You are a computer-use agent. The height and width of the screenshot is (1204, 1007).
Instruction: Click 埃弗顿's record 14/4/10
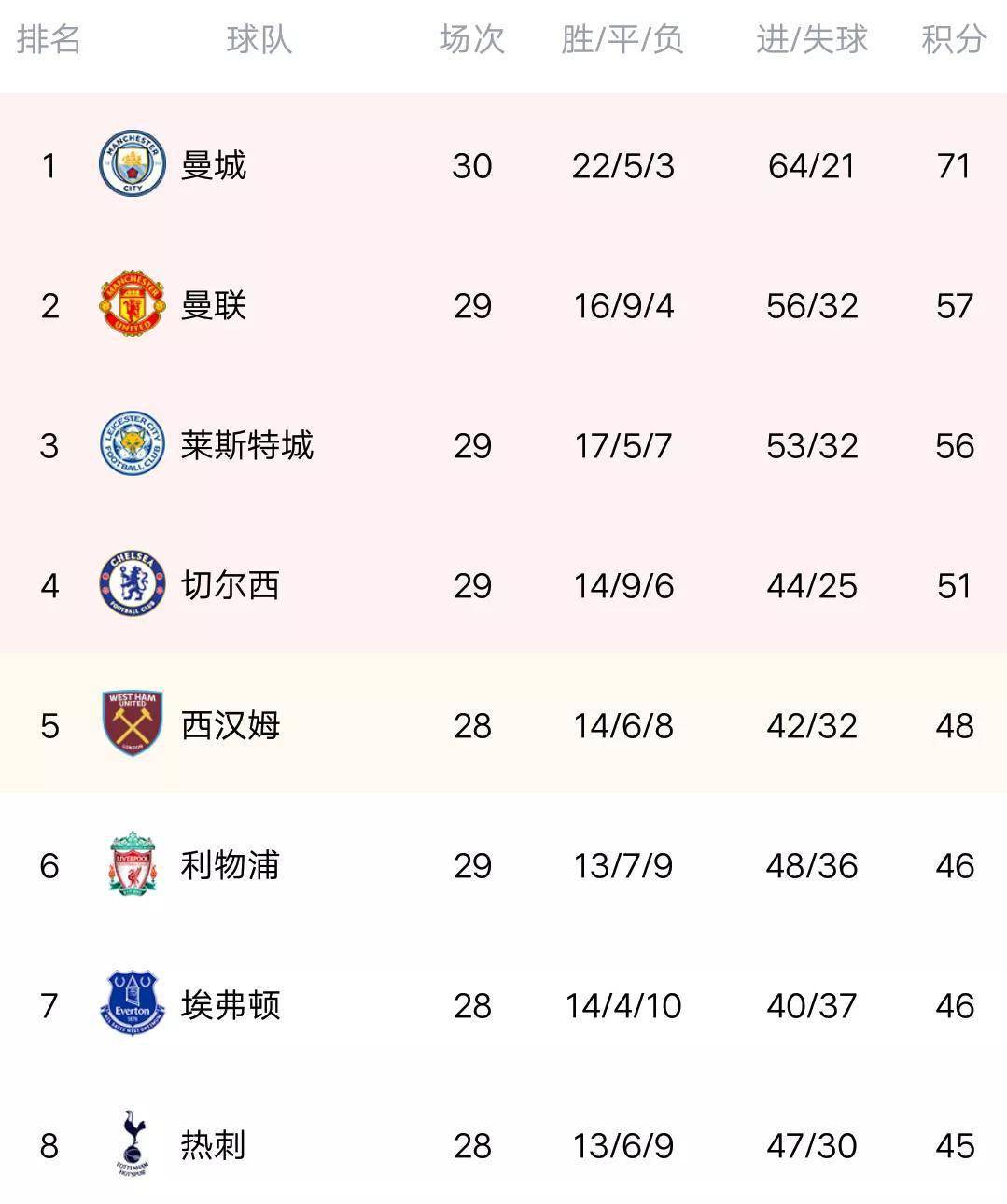(x=623, y=1006)
